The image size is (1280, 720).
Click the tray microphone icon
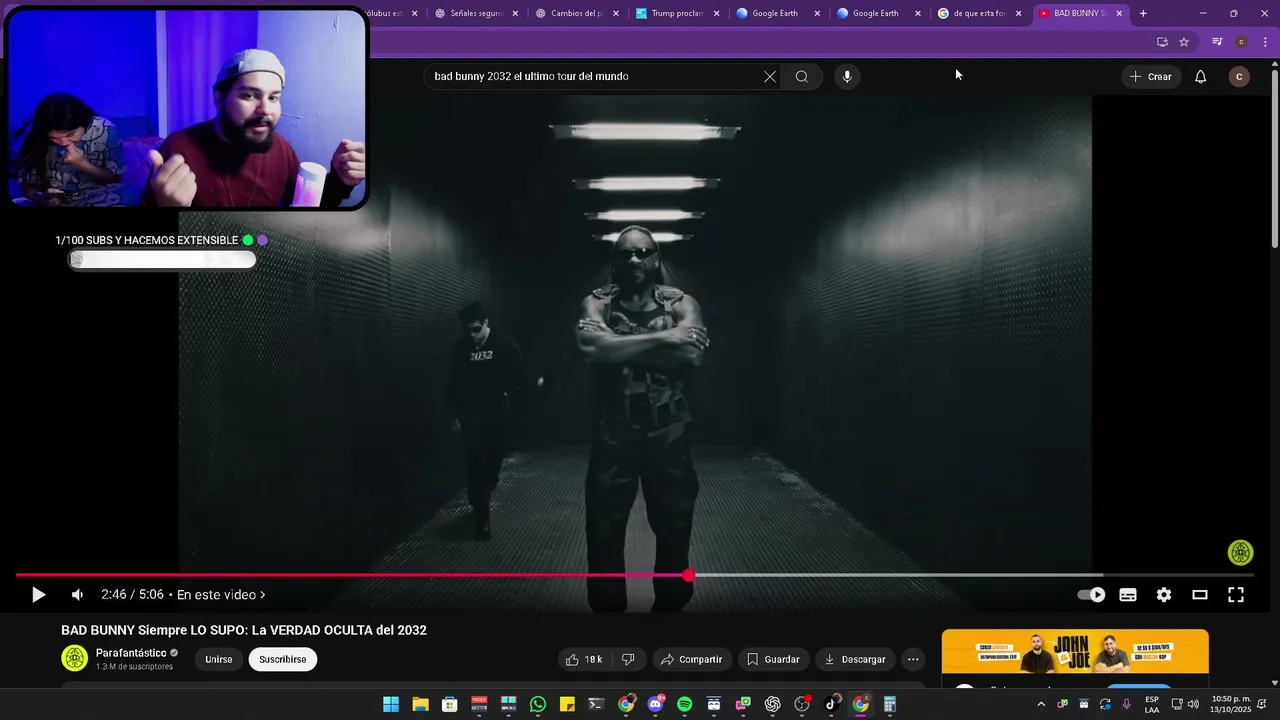point(1127,705)
